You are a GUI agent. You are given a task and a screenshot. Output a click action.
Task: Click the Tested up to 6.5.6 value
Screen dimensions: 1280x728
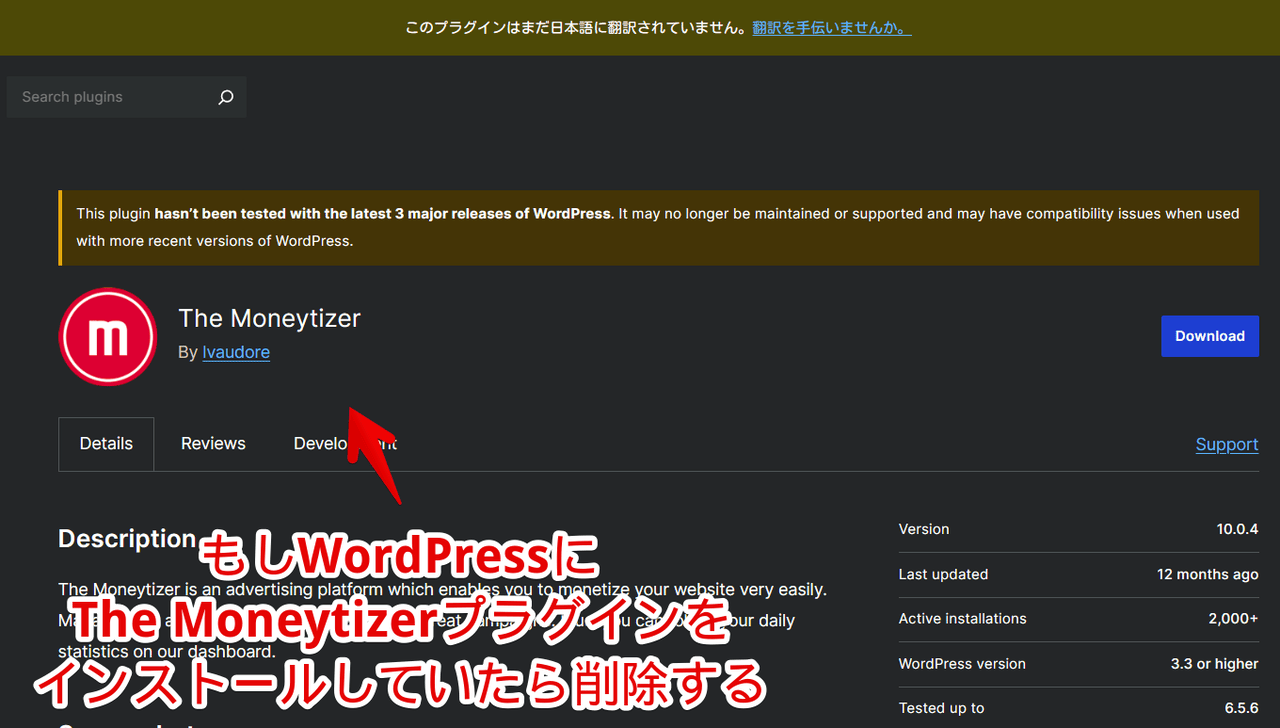pos(1242,708)
